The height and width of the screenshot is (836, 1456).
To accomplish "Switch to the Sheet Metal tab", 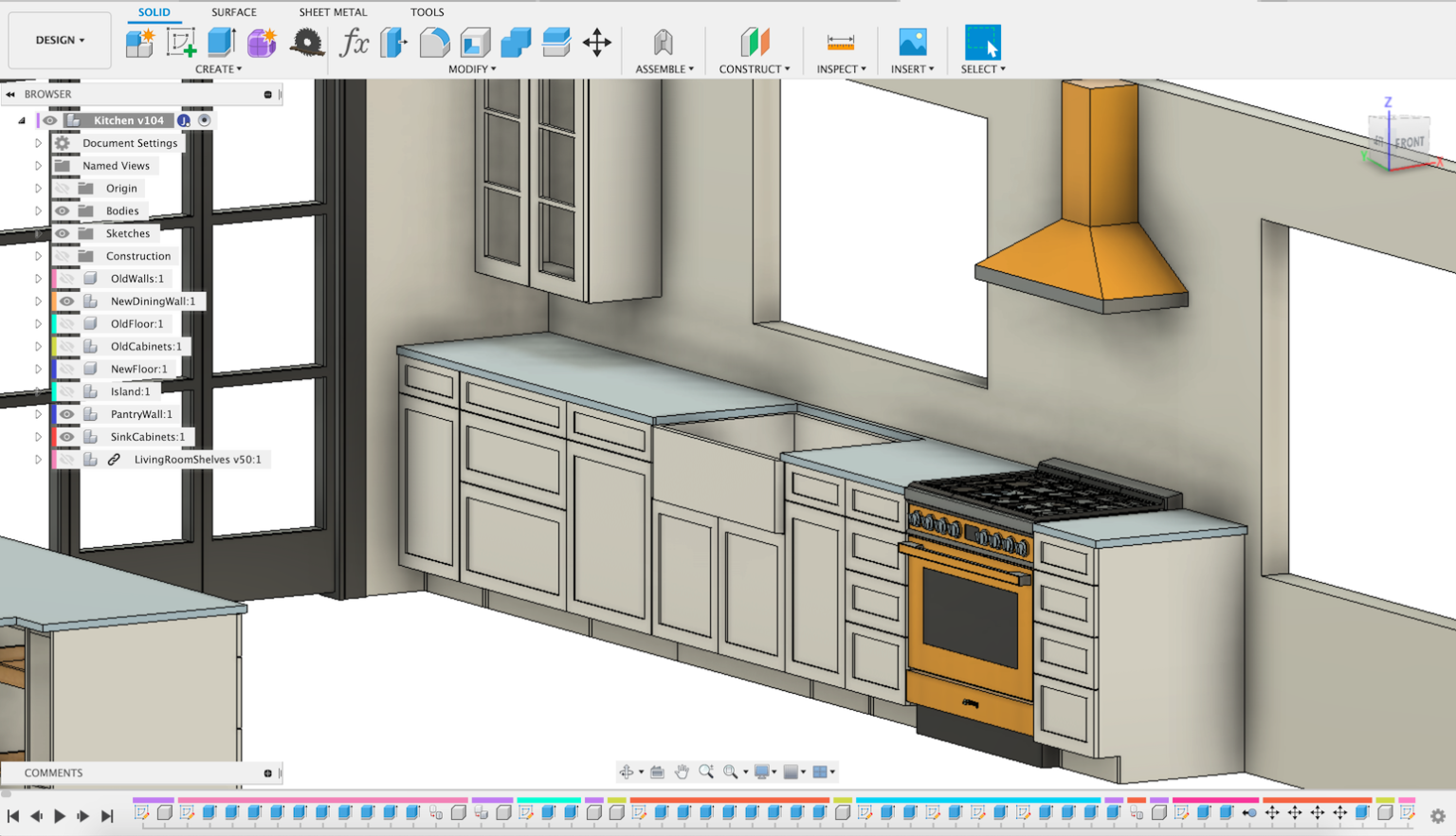I will (332, 11).
